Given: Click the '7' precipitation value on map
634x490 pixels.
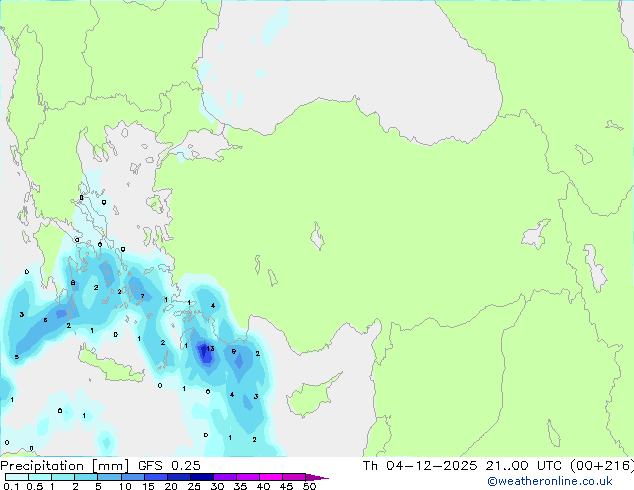Looking at the screenshot, I should point(142,296).
